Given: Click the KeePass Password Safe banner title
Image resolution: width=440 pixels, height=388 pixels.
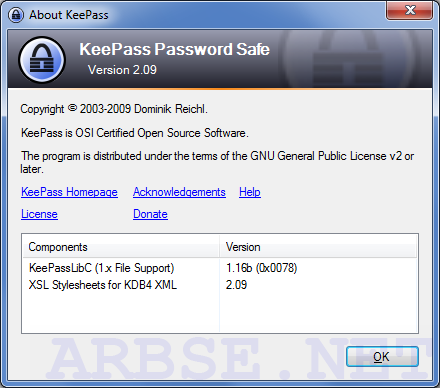Looking at the screenshot, I should pyautogui.click(x=174, y=49).
